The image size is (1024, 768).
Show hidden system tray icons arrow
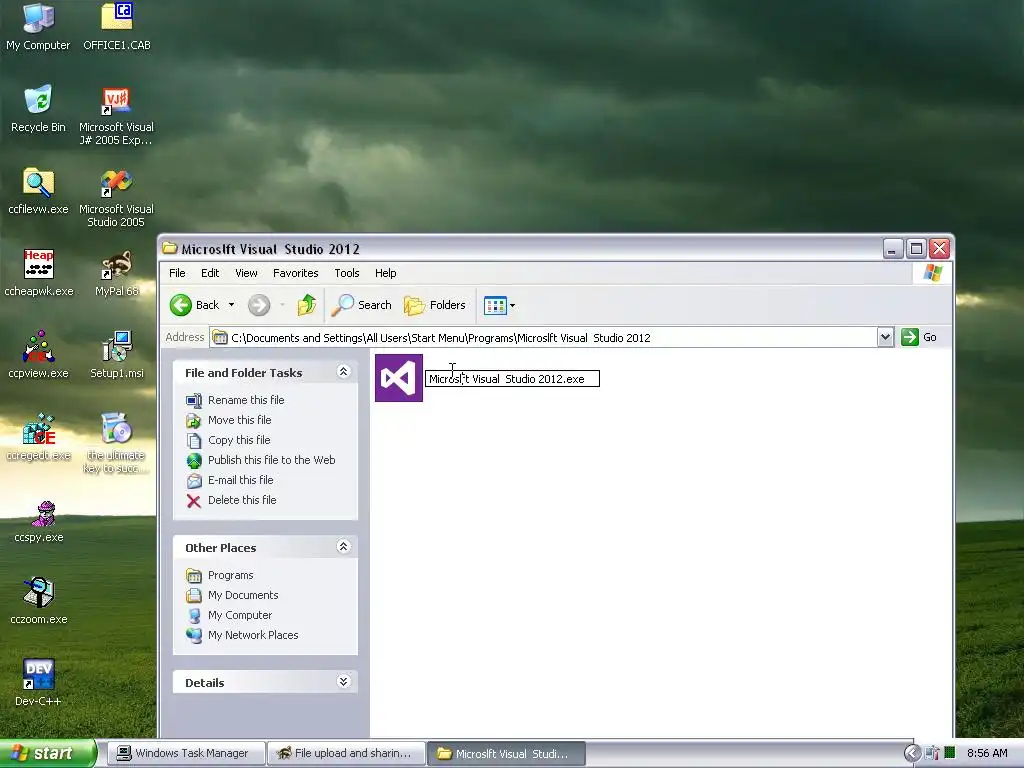(912, 753)
